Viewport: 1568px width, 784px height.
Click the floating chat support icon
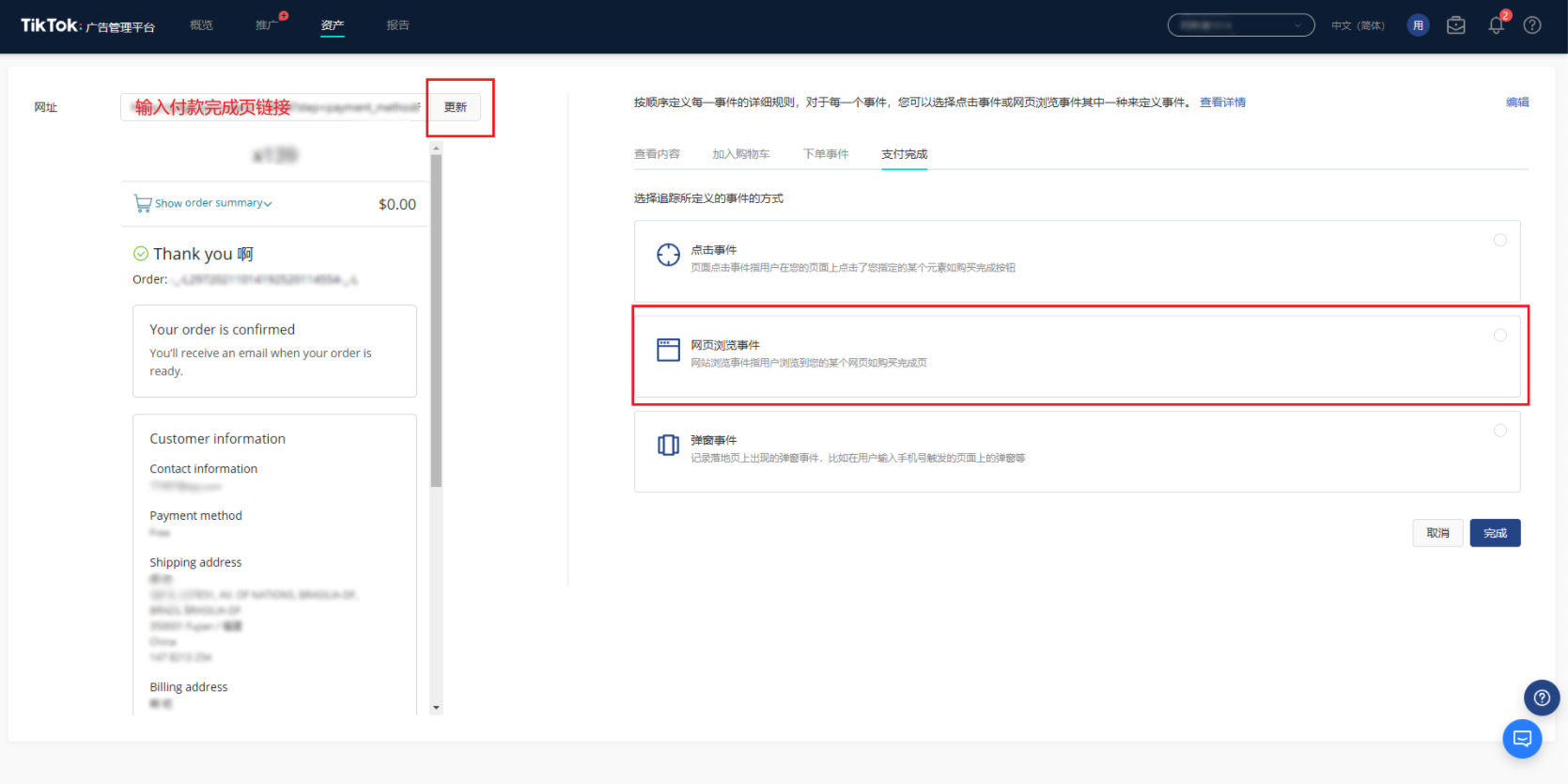tap(1521, 738)
